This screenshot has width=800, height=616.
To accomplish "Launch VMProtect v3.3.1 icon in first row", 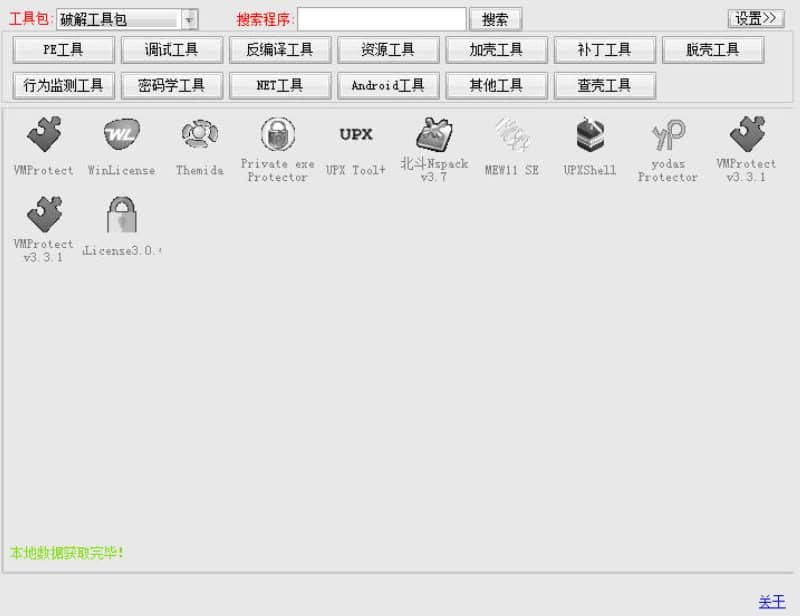I will pyautogui.click(x=746, y=134).
